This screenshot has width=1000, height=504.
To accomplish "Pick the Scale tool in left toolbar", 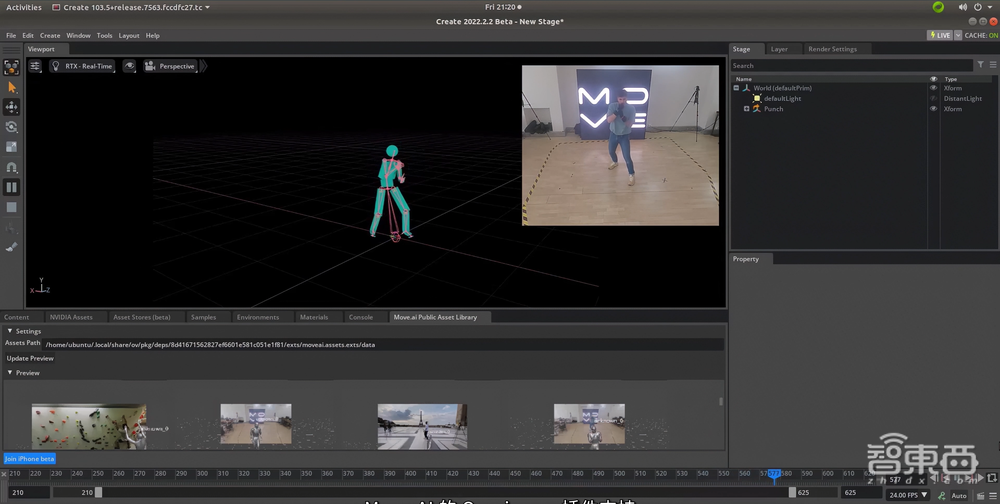I will [x=12, y=147].
